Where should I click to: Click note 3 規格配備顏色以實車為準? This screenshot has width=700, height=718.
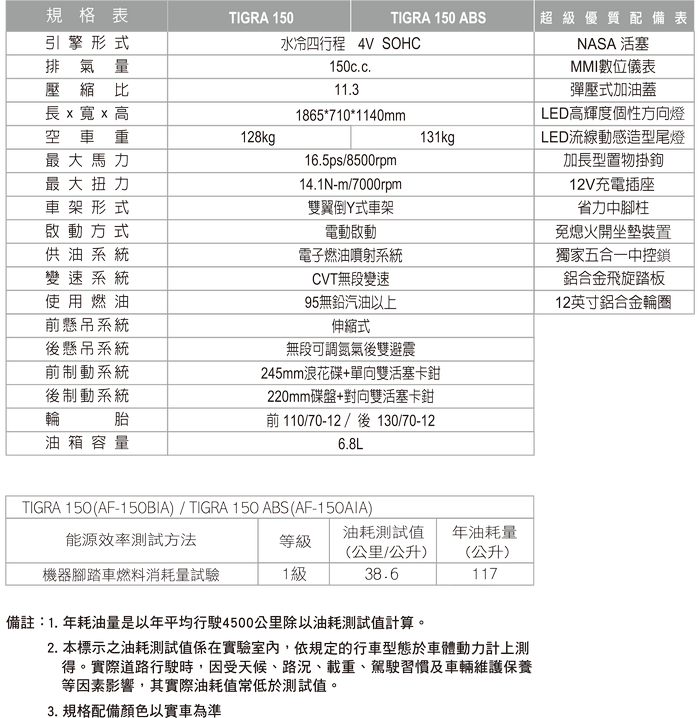pos(134,710)
